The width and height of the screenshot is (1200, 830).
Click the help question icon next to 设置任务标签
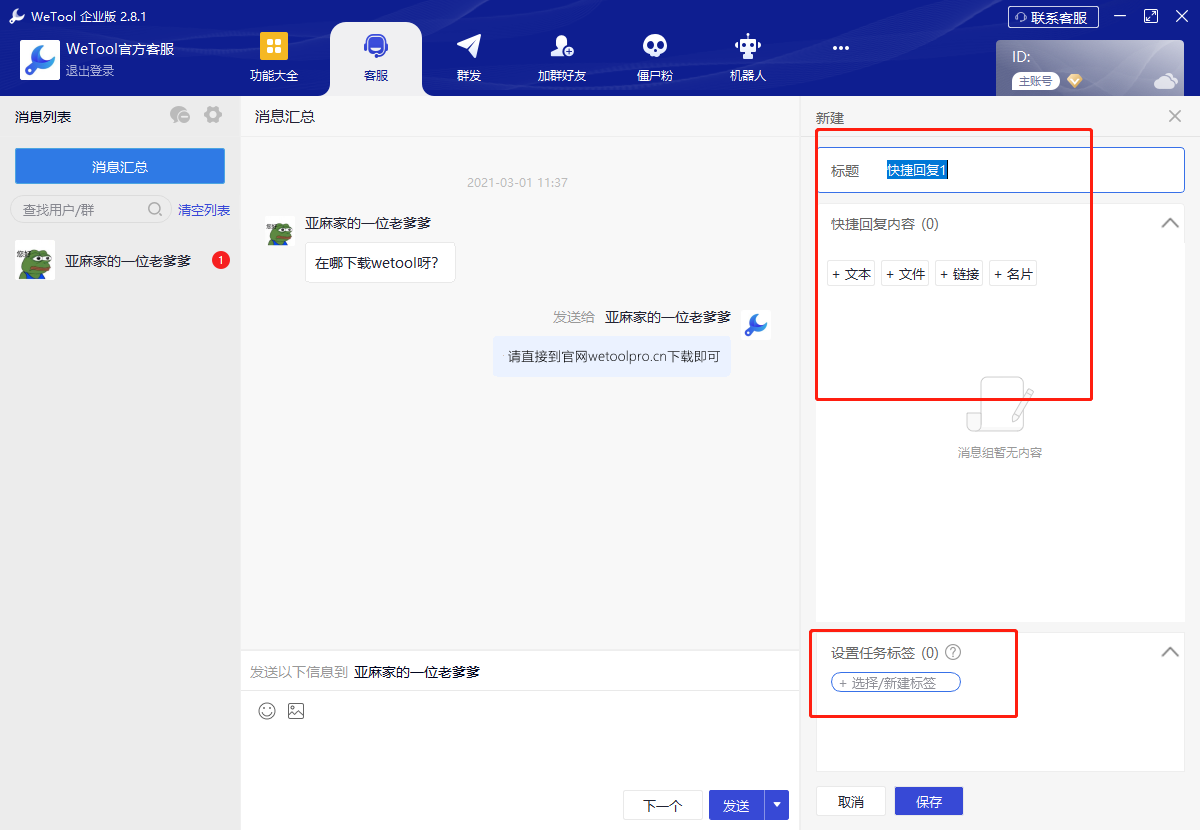click(953, 652)
